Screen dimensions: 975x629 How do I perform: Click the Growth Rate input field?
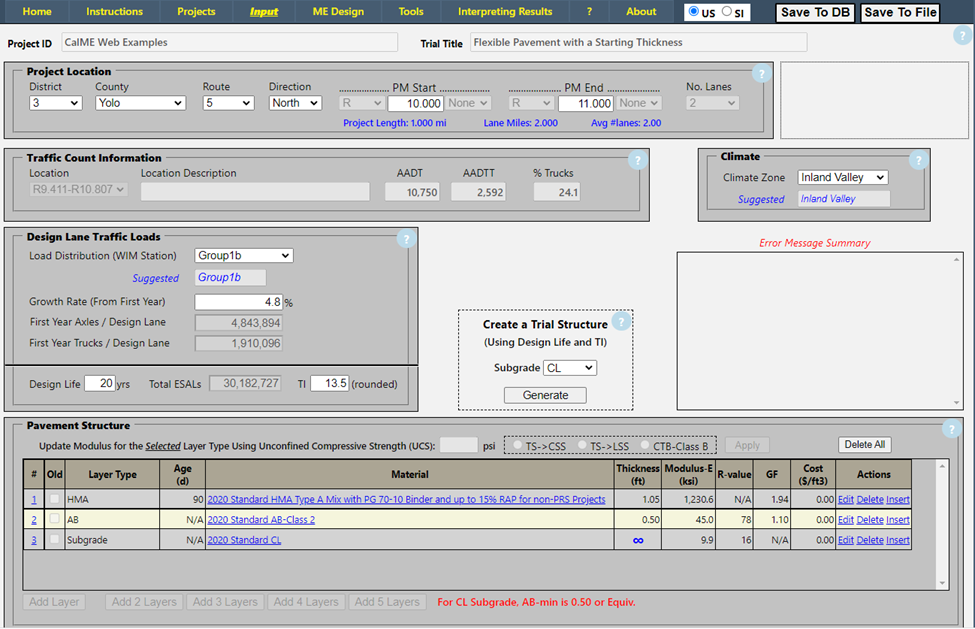tap(238, 302)
